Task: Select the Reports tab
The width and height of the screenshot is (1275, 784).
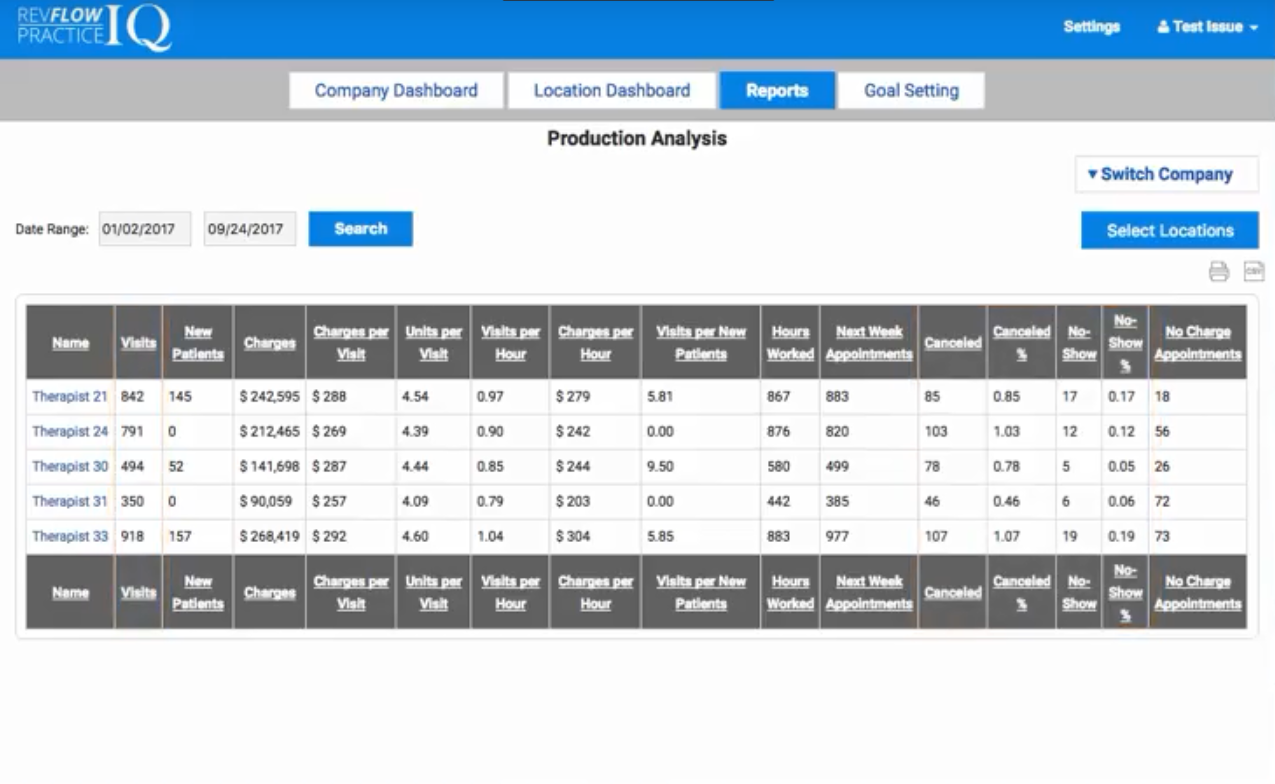Action: pyautogui.click(x=777, y=91)
